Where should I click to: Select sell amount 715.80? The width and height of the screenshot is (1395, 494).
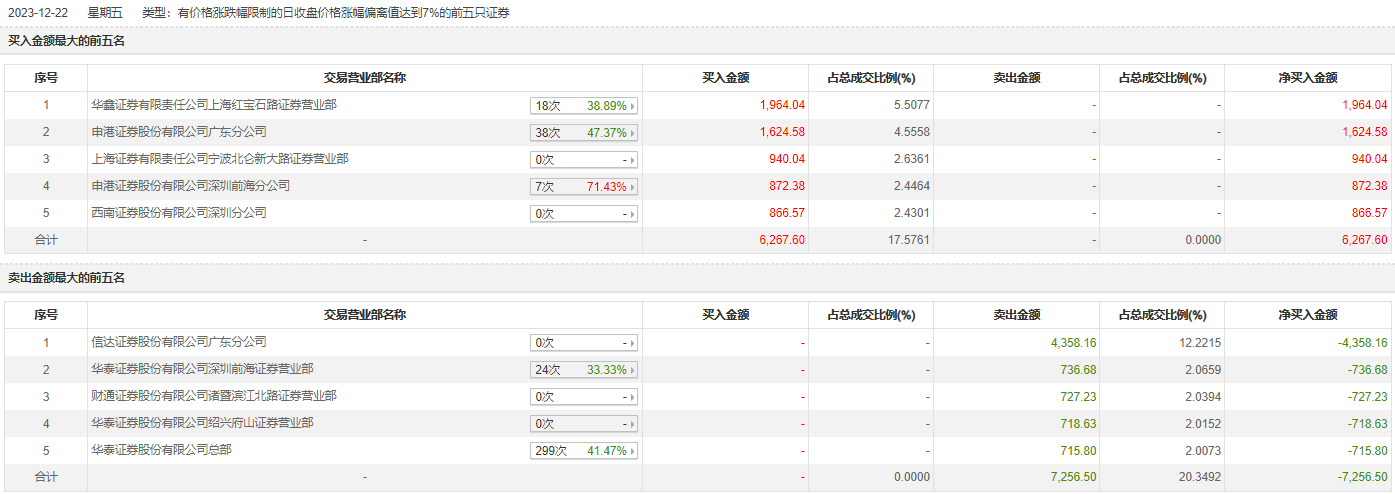[1077, 449]
